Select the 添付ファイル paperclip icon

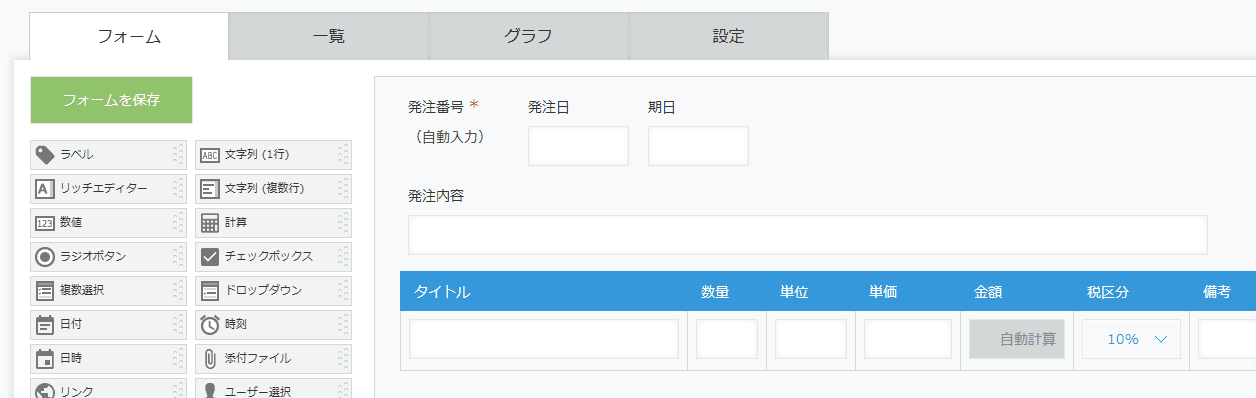coord(210,359)
